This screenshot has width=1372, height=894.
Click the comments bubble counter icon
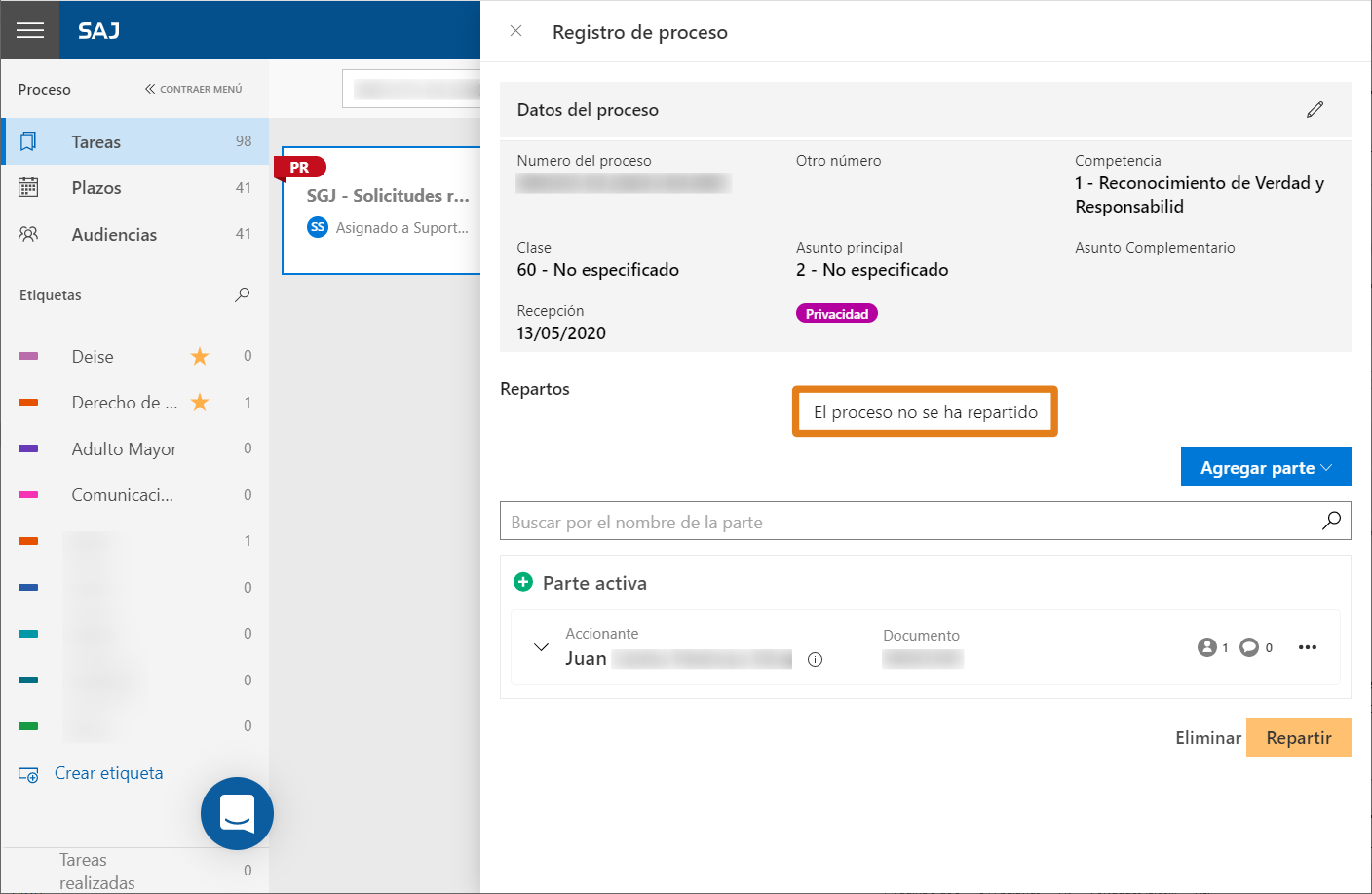pos(1249,647)
